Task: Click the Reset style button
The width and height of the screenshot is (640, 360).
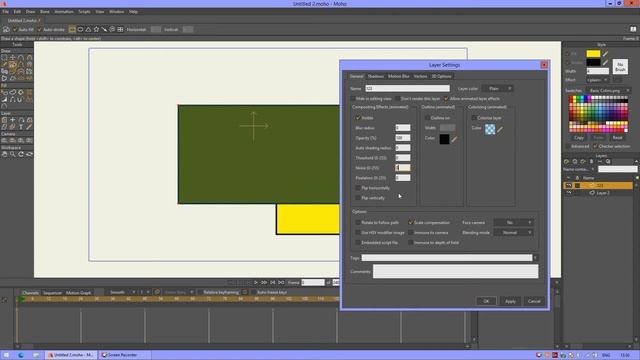Action: 618,138
